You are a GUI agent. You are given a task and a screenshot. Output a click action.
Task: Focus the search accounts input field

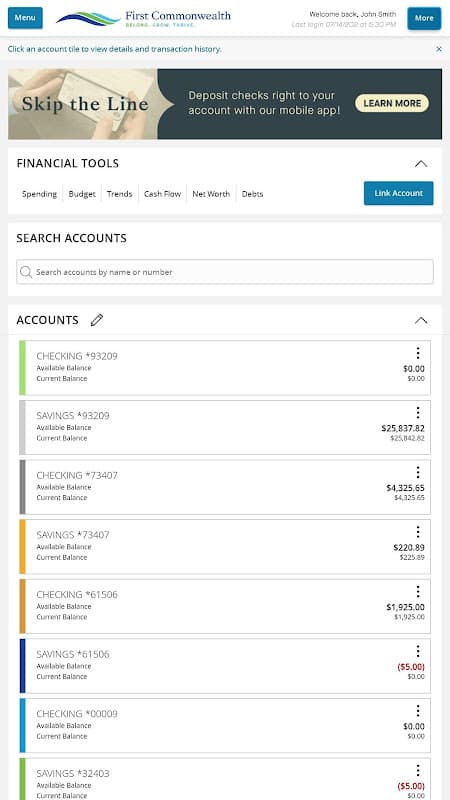point(225,272)
